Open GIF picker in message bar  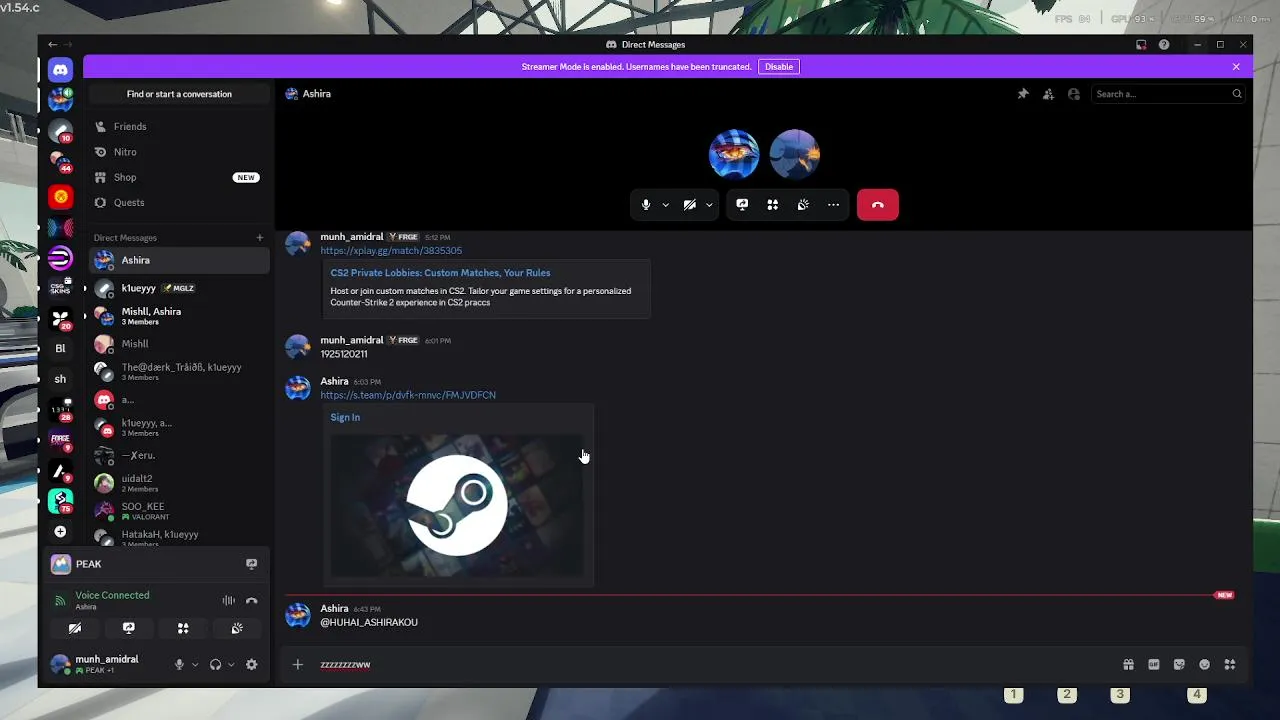[1153, 665]
